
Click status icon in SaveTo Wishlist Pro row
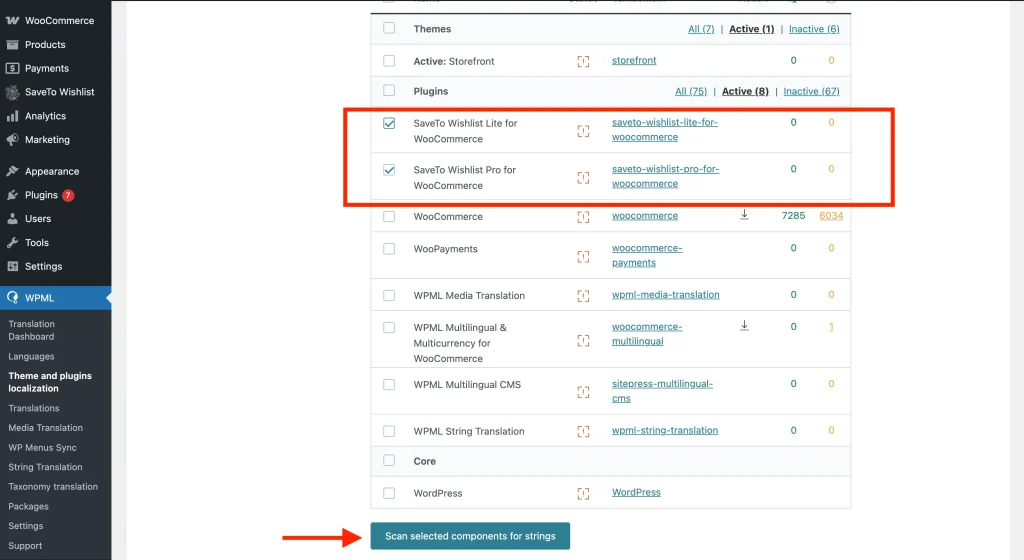[x=583, y=178]
